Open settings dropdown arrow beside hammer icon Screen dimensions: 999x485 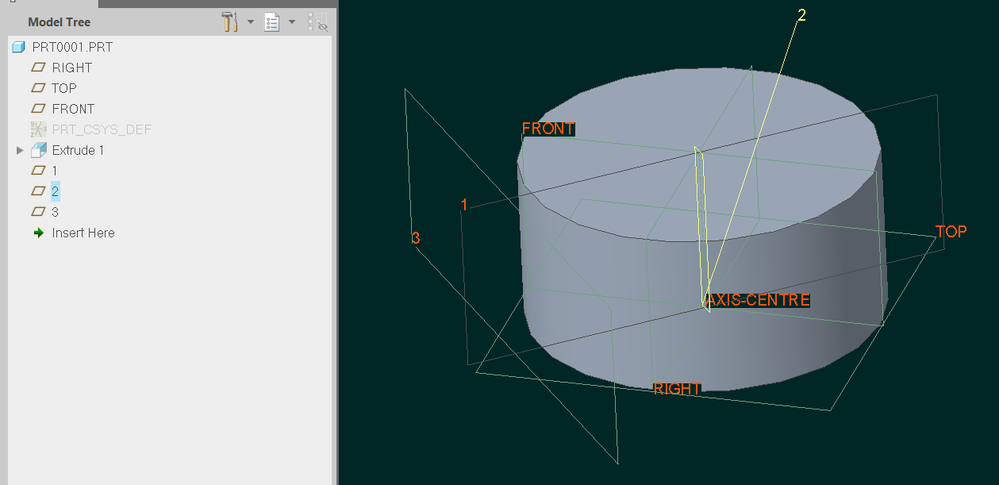coord(250,21)
